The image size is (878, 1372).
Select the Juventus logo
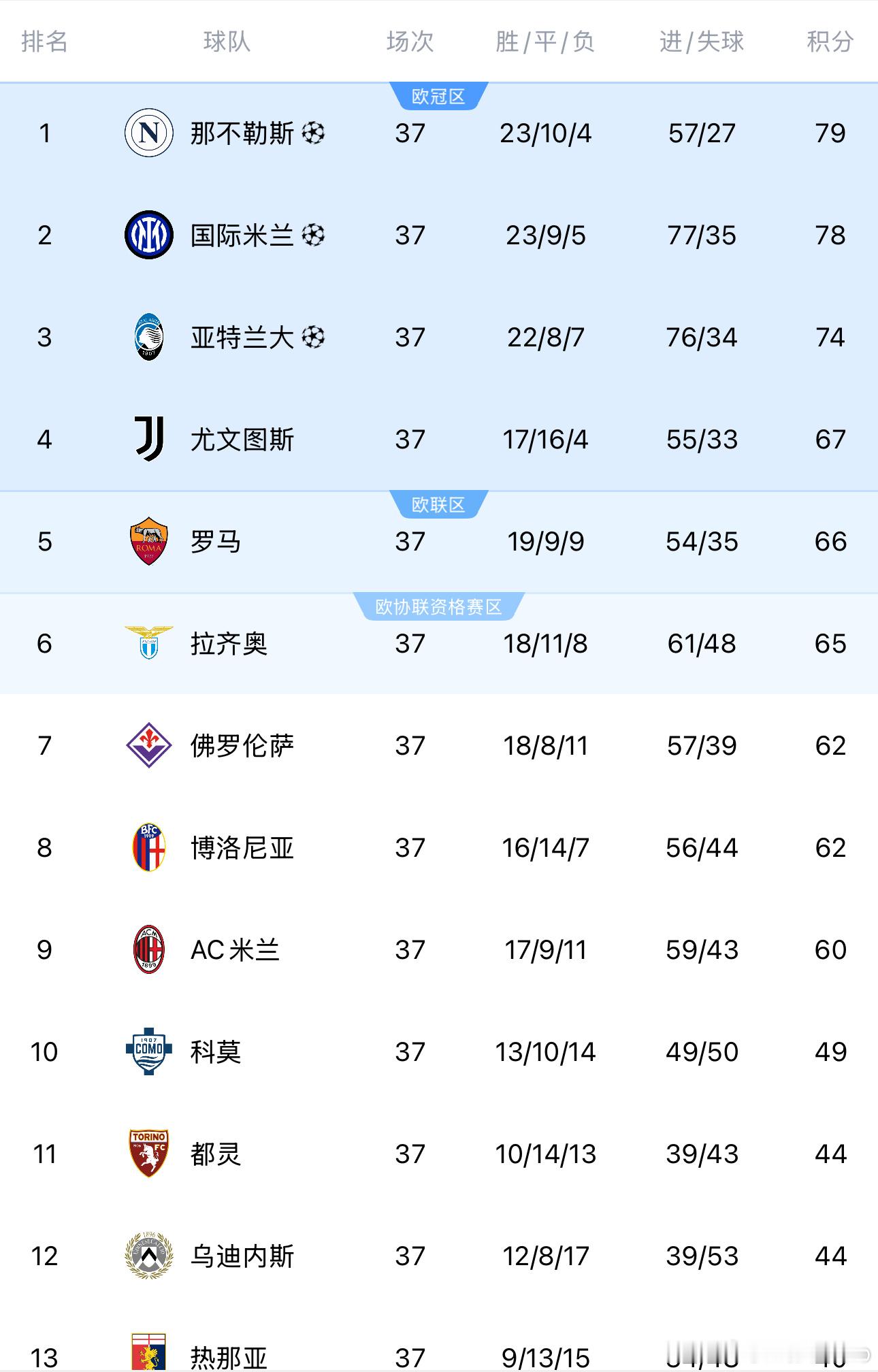pos(148,439)
